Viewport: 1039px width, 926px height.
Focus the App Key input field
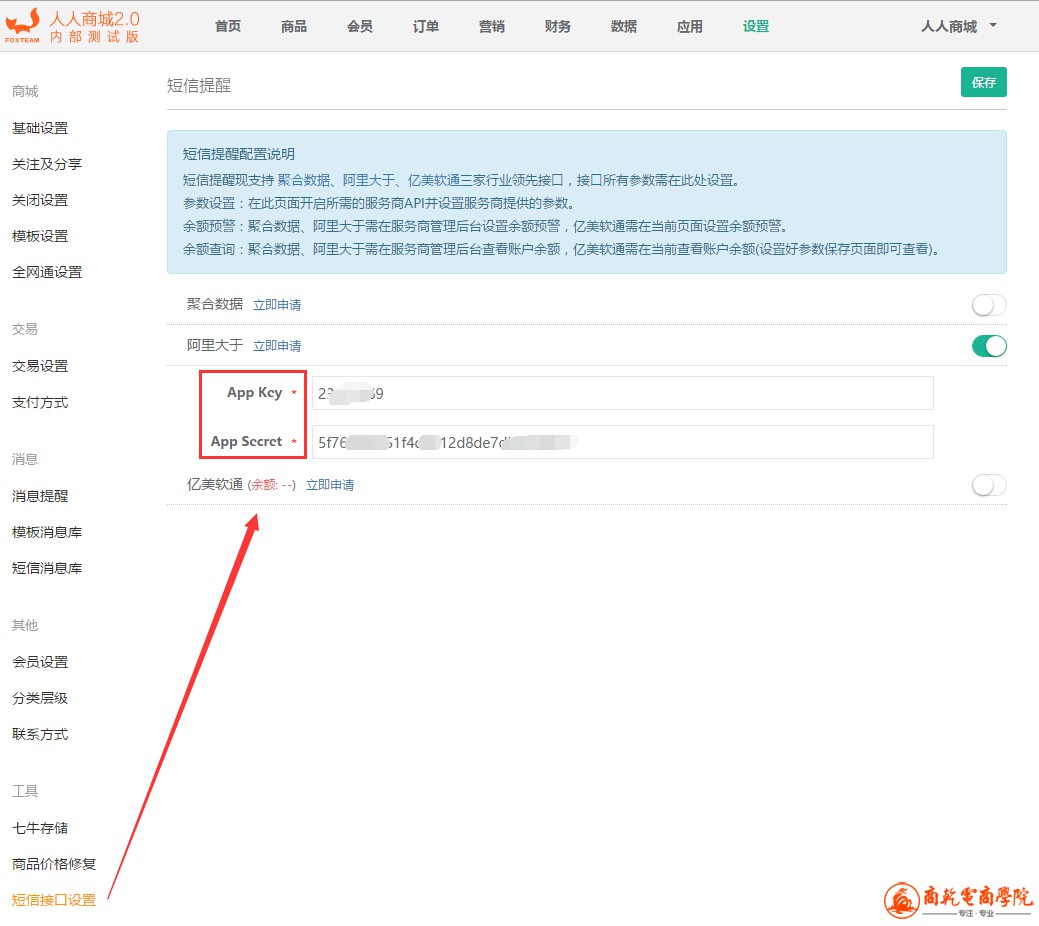coord(623,393)
